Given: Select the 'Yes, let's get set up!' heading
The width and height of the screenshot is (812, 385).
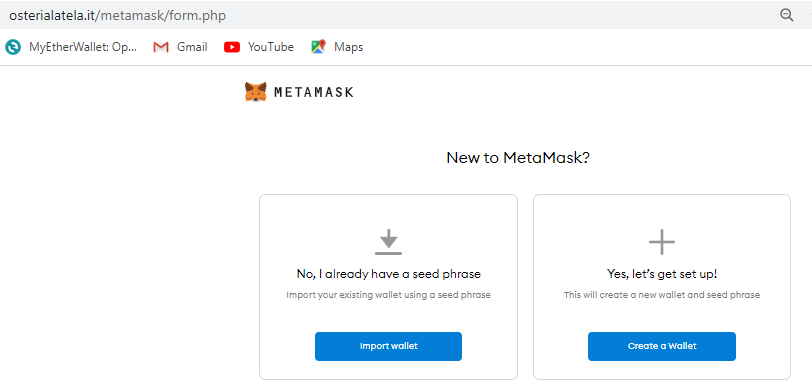Looking at the screenshot, I should pyautogui.click(x=662, y=274).
